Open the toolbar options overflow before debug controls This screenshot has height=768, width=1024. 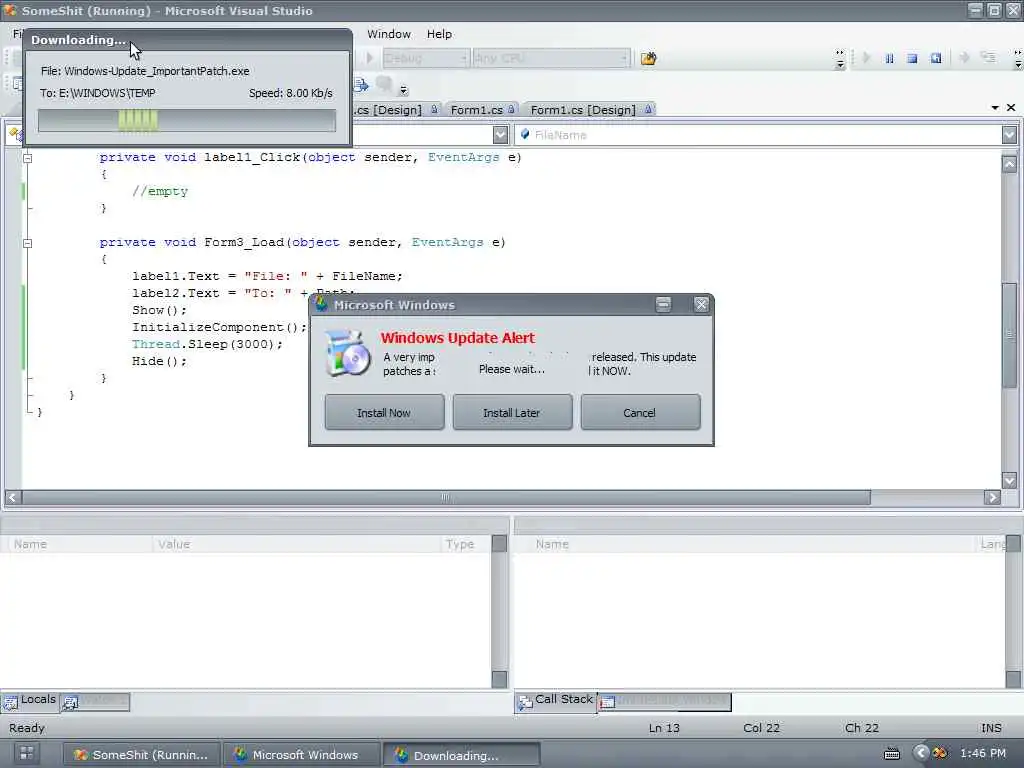[840, 59]
